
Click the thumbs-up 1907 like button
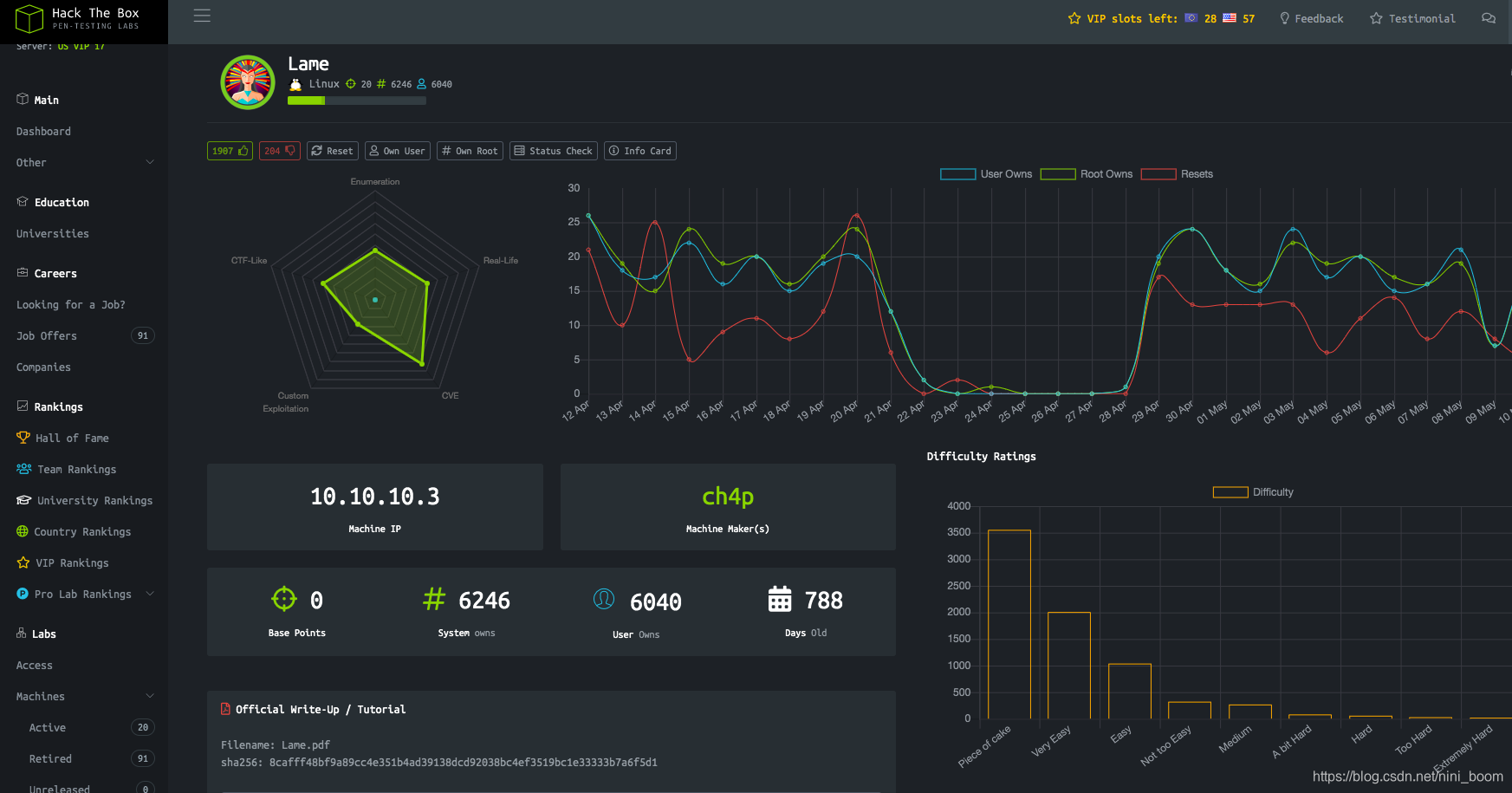230,151
